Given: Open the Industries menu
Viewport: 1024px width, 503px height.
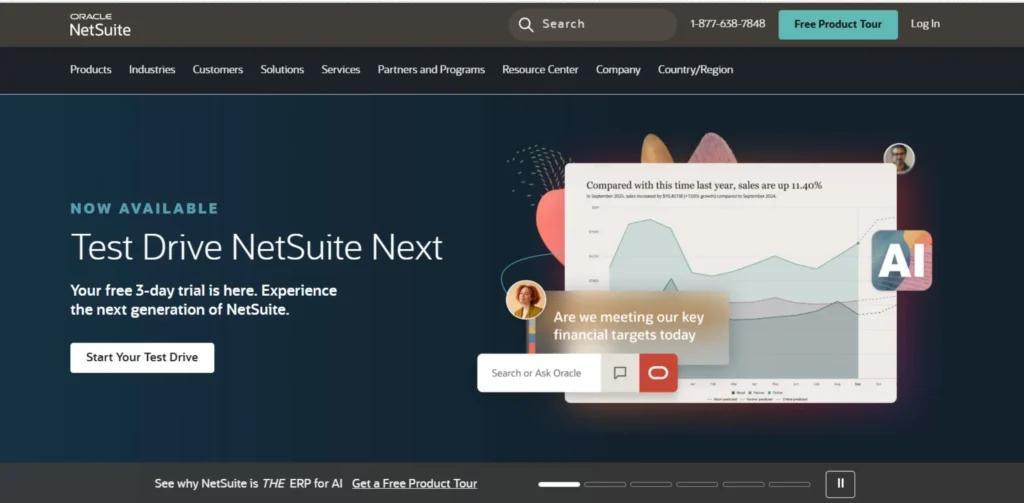Looking at the screenshot, I should pos(152,69).
